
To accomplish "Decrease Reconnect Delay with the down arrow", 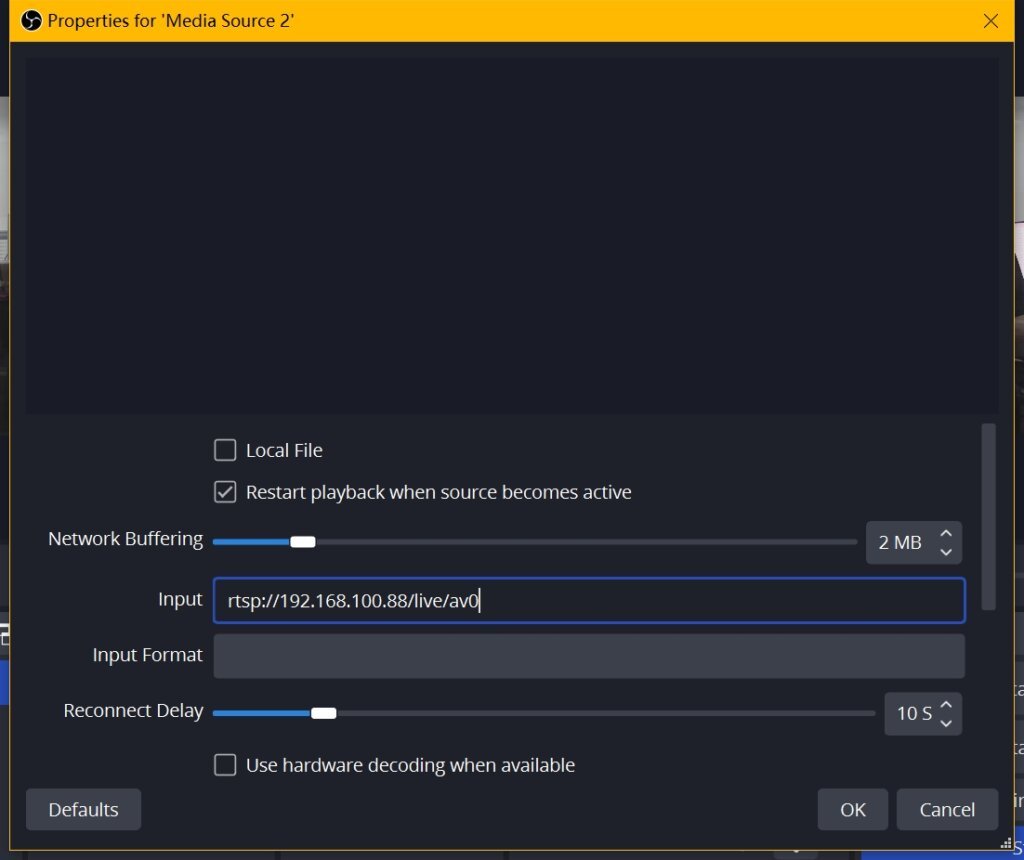I will 946,723.
